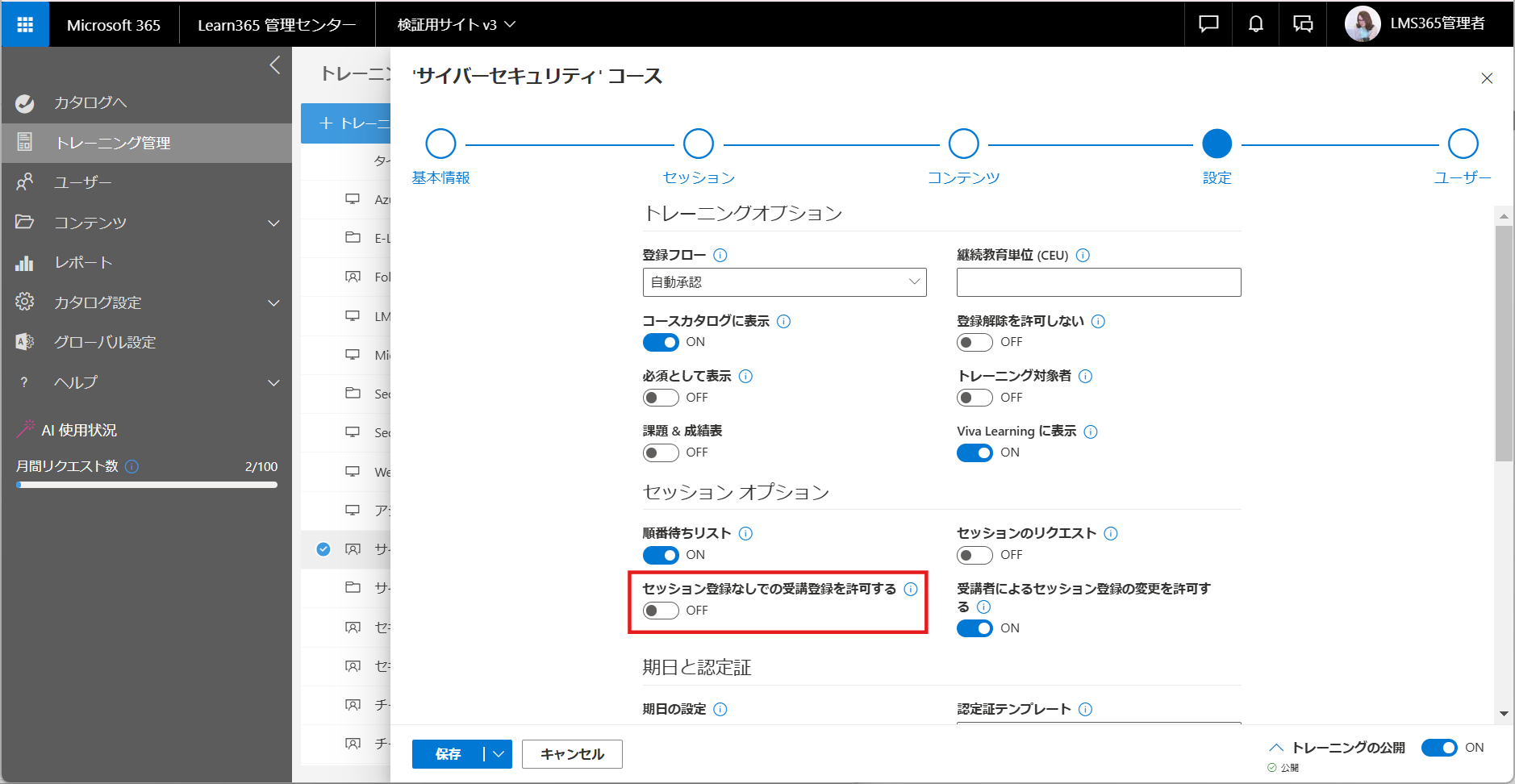Show info for Viva Learning に表示
This screenshot has width=1515, height=784.
coord(1091,432)
